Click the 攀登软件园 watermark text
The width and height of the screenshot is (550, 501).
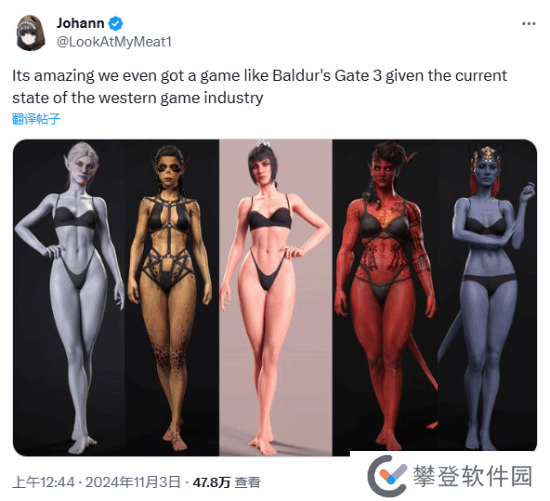tap(472, 476)
